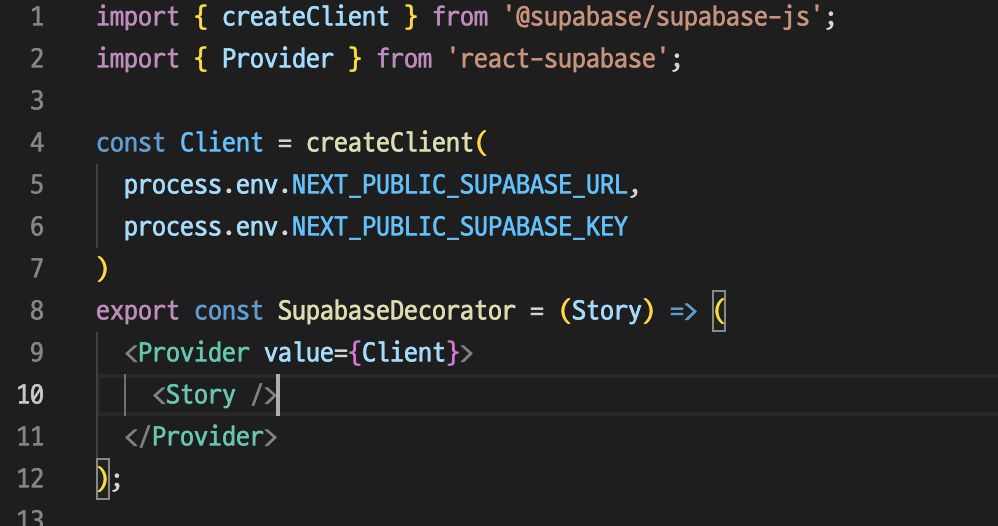The height and width of the screenshot is (526, 998).
Task: Click '{Client}' expression on line 9
Action: (404, 353)
